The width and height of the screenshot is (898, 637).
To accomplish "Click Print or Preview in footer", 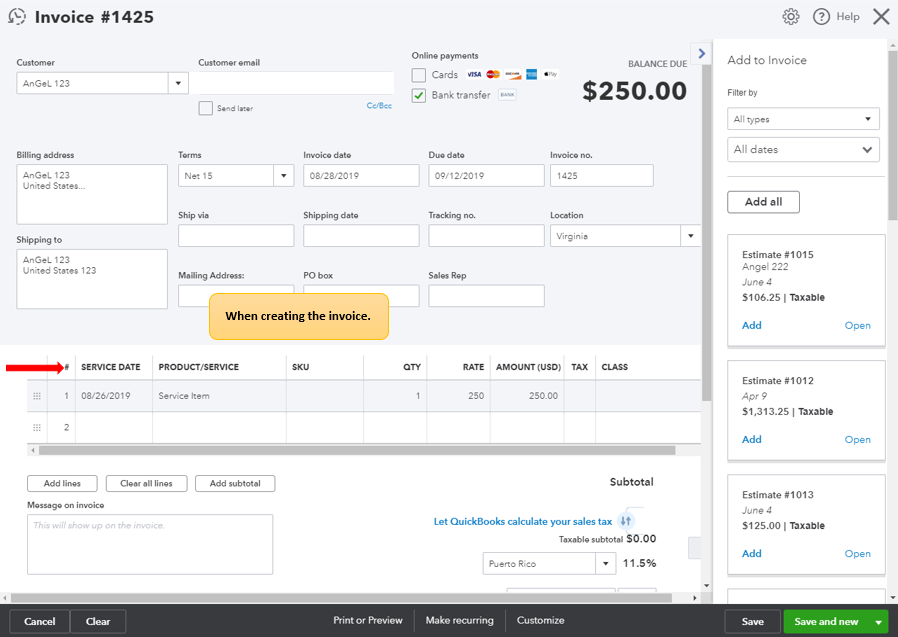I will tap(368, 620).
